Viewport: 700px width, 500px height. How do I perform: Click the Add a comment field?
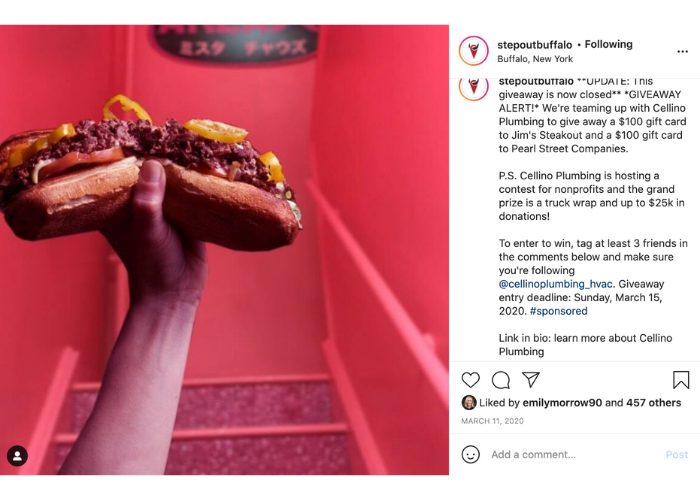pos(574,454)
